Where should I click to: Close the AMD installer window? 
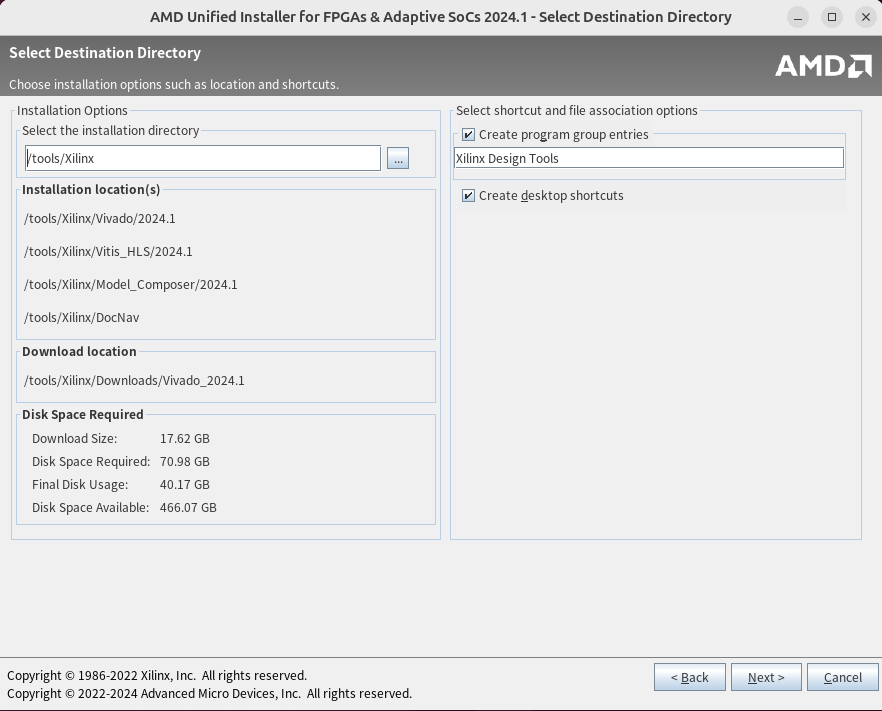pyautogui.click(x=865, y=17)
